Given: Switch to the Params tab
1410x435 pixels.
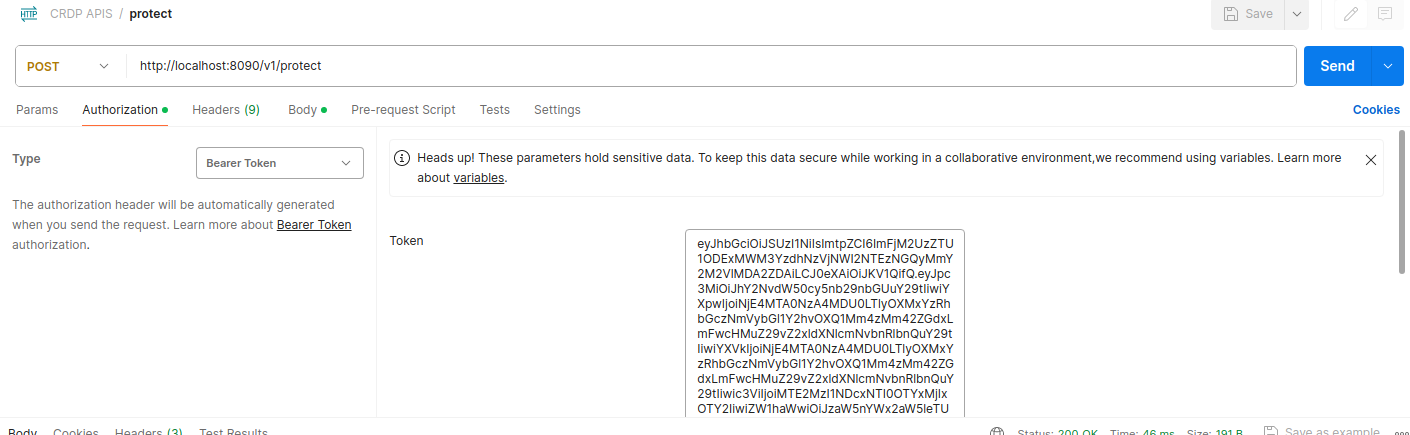Looking at the screenshot, I should [37, 110].
